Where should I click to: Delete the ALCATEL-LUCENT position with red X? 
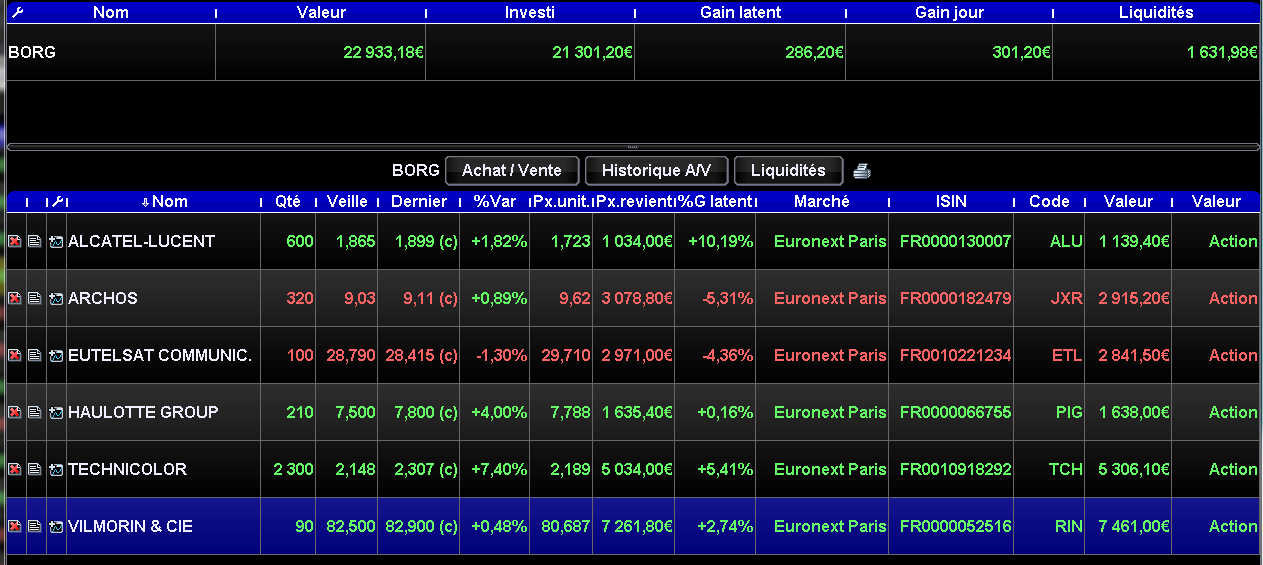coord(15,242)
